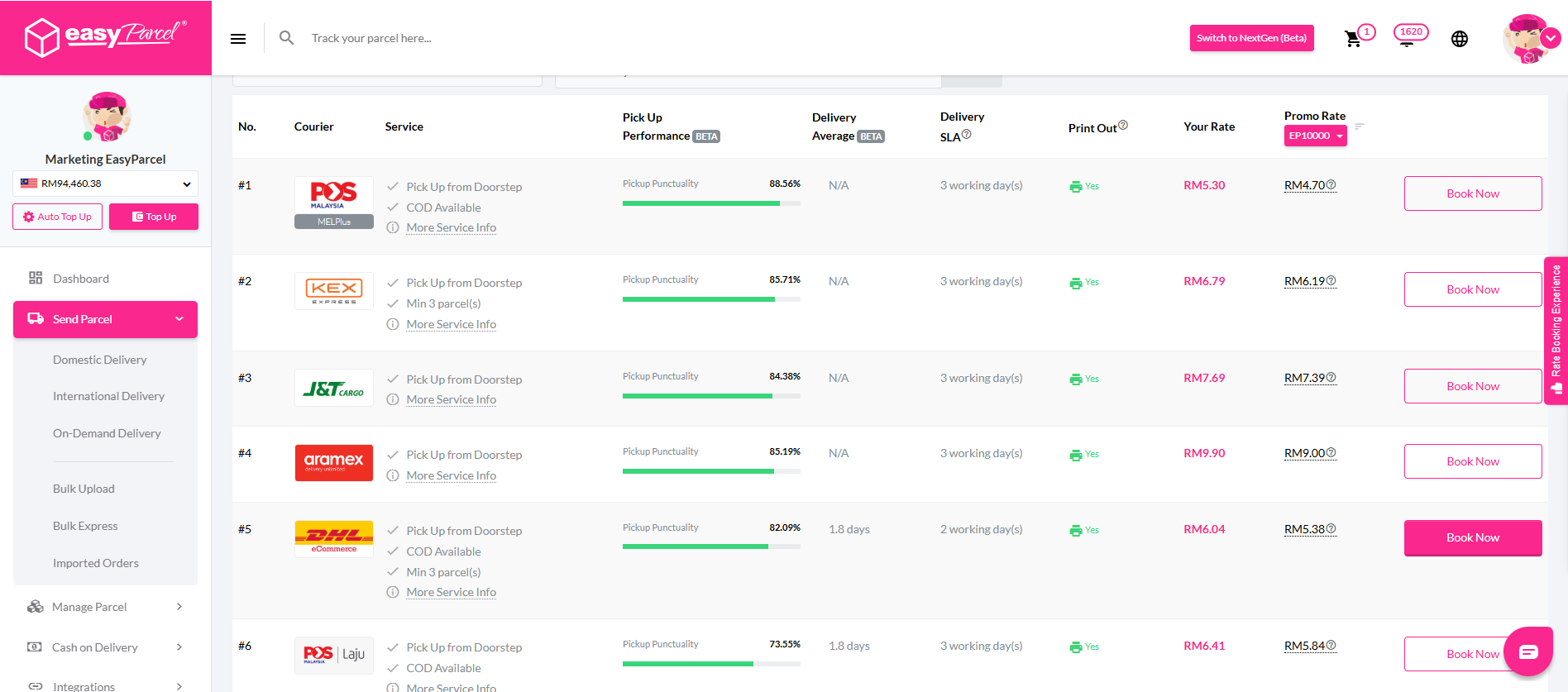
Task: Expand the Manage Parcel menu
Action: click(105, 607)
